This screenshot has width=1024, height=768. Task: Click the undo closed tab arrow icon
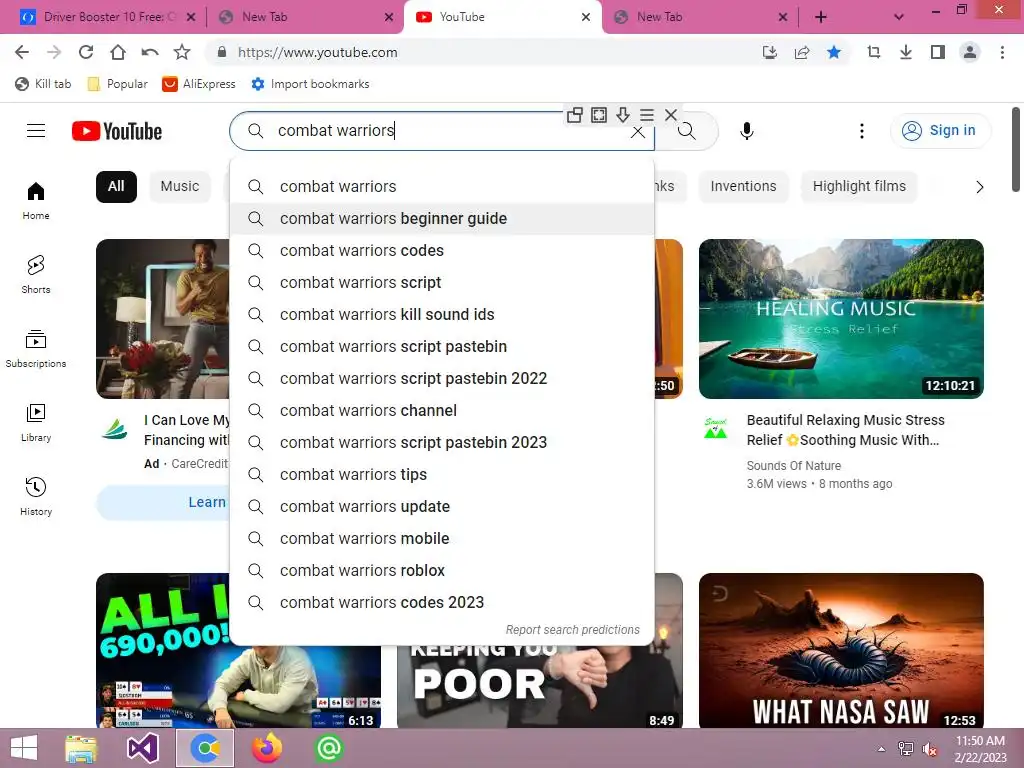(150, 52)
